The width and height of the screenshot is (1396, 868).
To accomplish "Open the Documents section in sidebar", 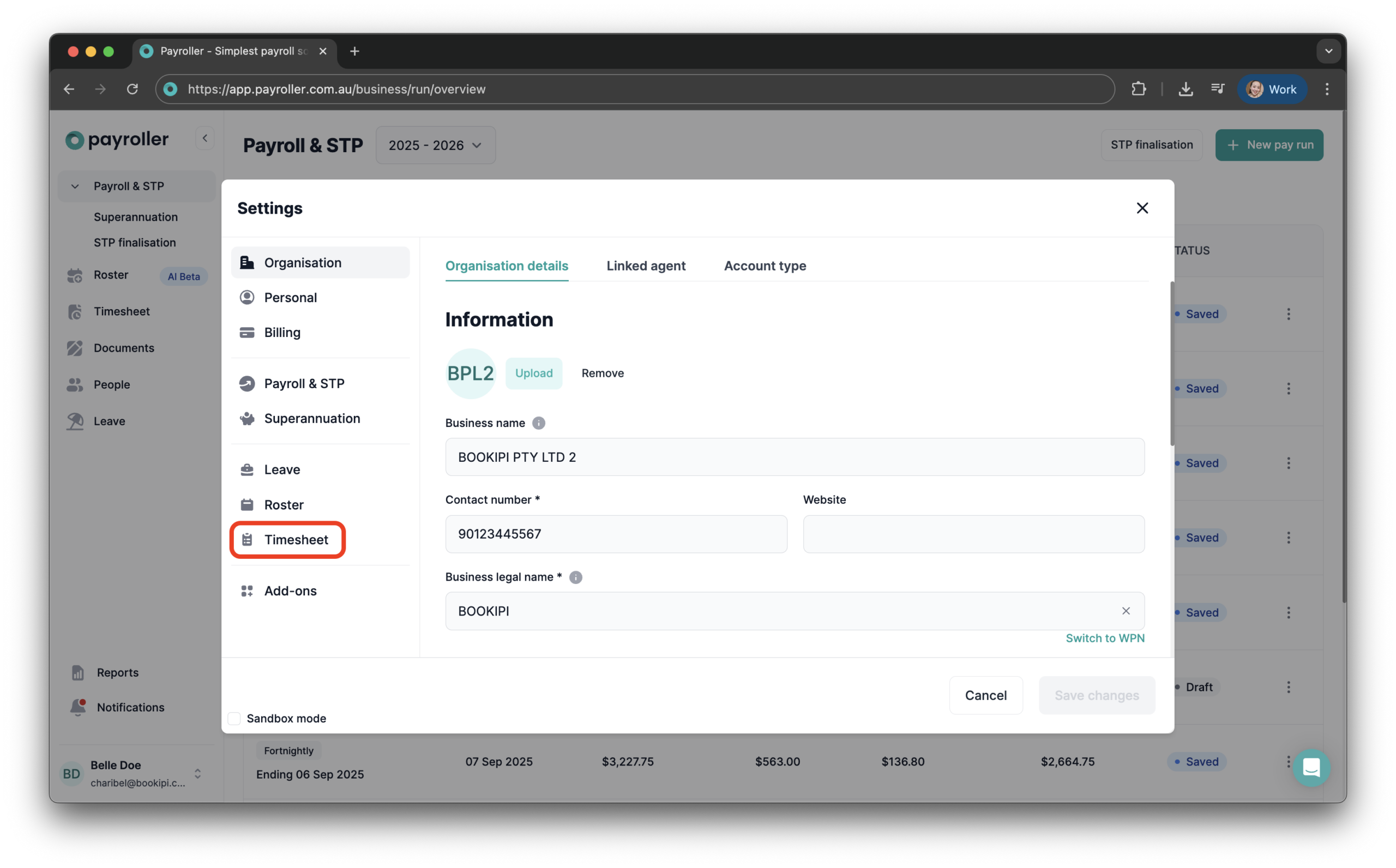I will (124, 348).
